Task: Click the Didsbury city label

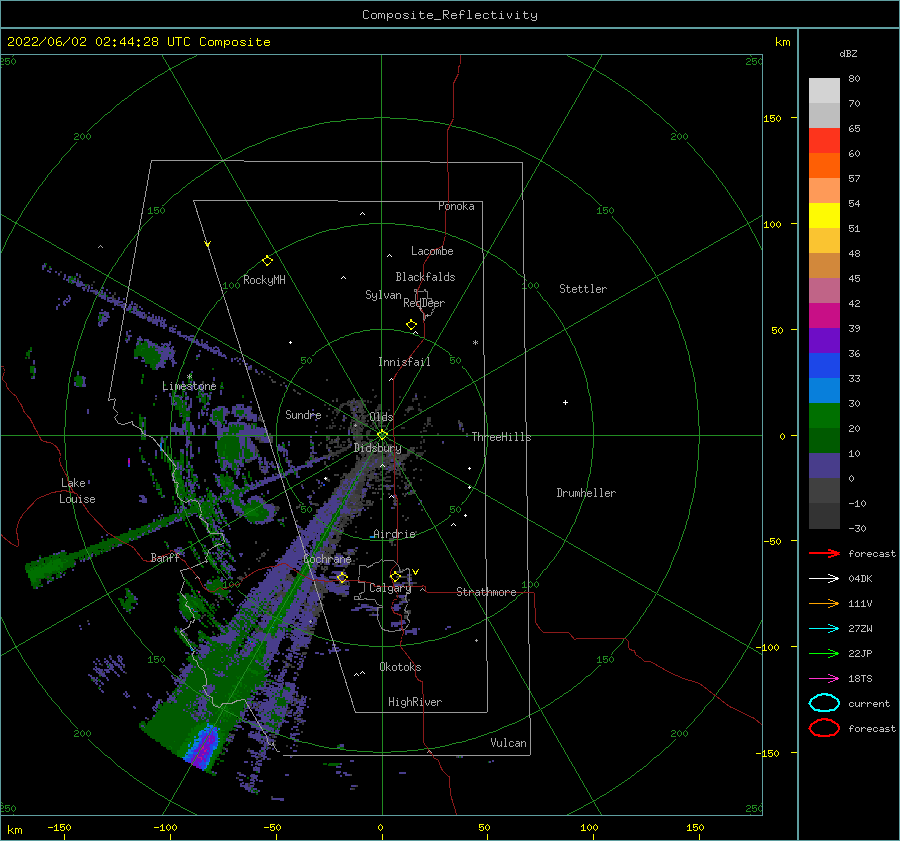Action: click(378, 448)
